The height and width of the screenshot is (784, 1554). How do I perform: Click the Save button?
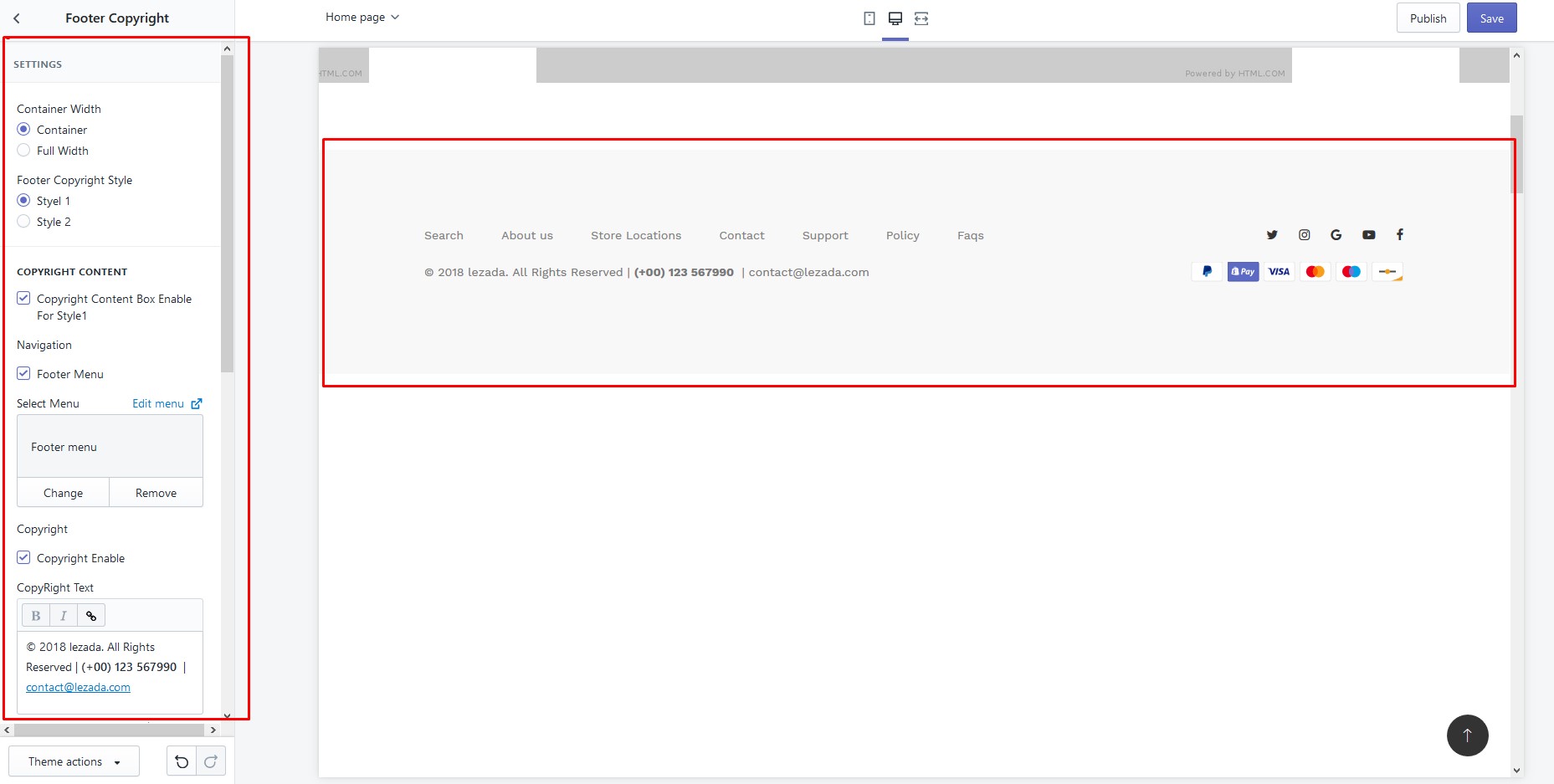click(x=1491, y=18)
